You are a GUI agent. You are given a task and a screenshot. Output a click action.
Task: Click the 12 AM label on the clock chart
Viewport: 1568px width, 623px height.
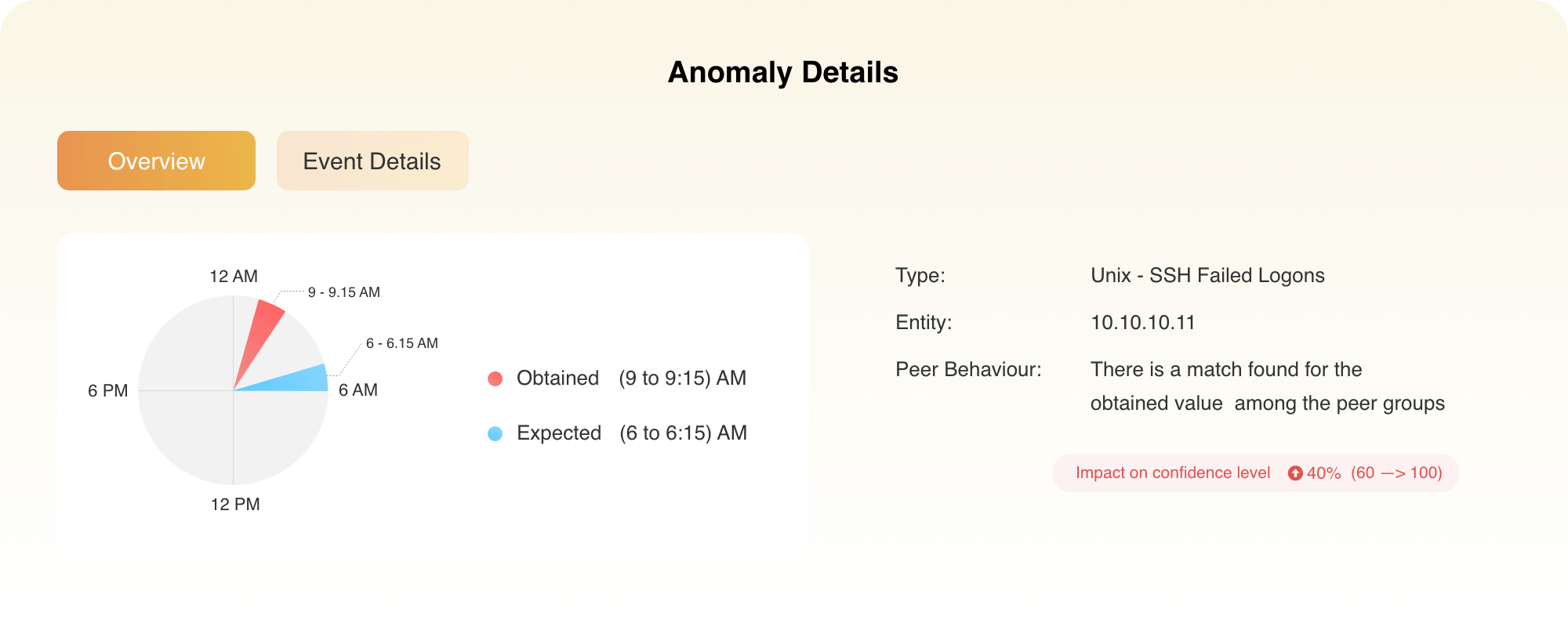click(x=234, y=277)
